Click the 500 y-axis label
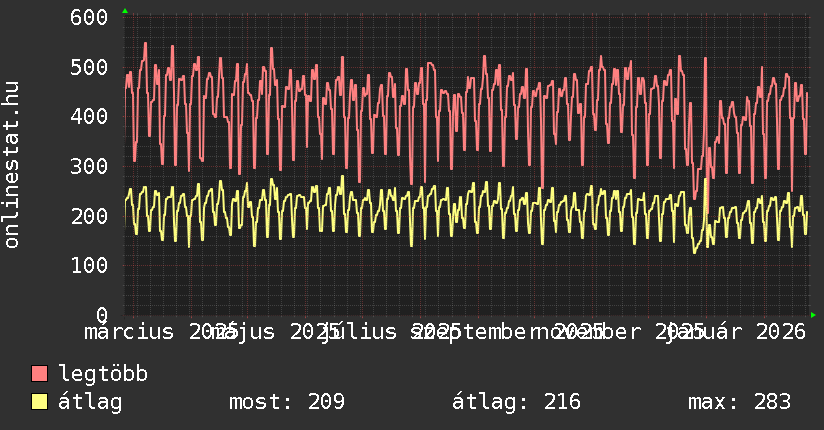This screenshot has height=430, width=824. tap(90, 67)
